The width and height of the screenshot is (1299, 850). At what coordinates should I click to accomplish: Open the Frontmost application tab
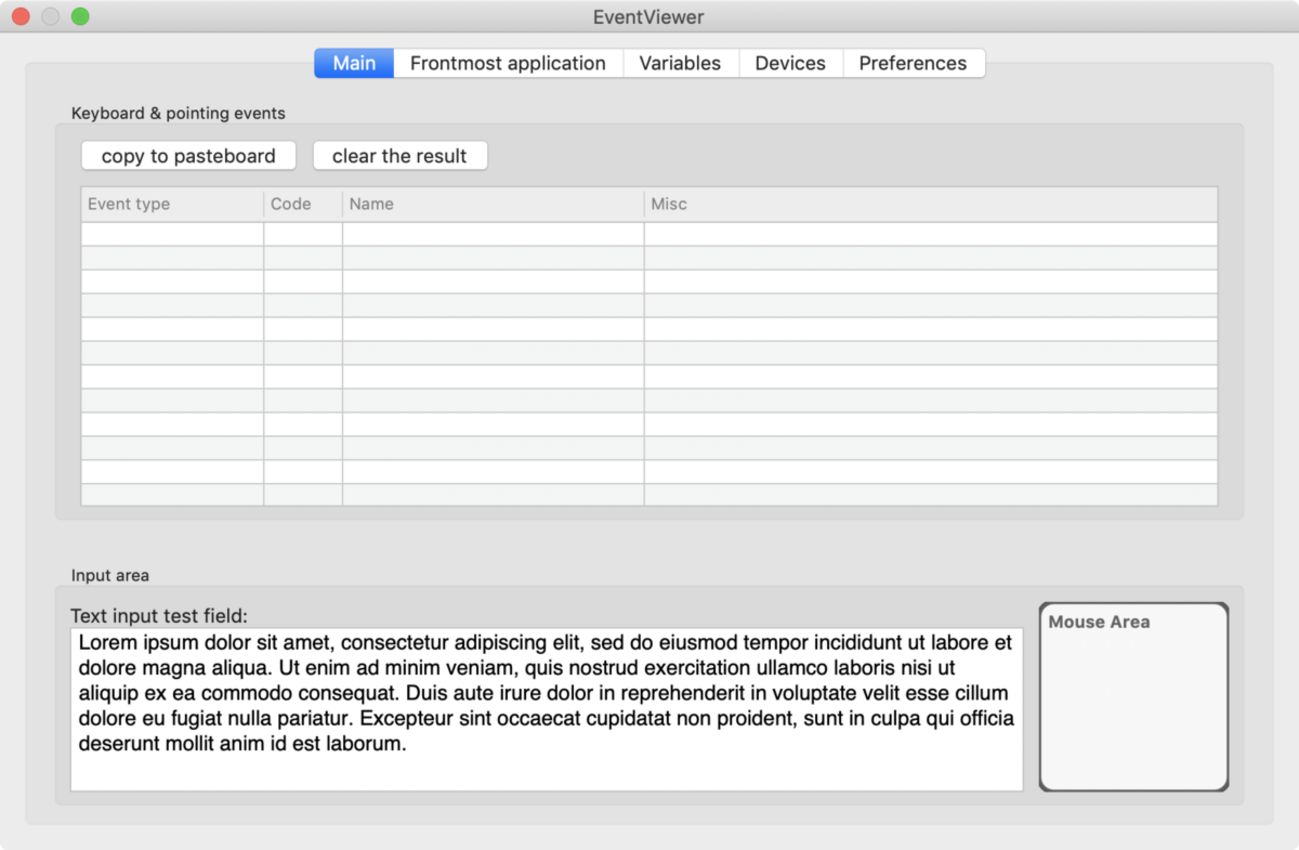tap(508, 63)
